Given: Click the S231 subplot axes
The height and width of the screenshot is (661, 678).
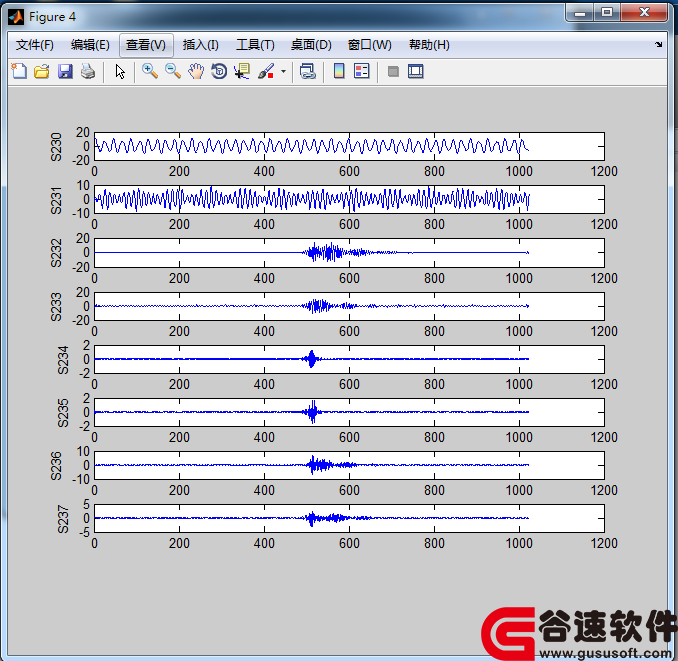Looking at the screenshot, I should [x=349, y=199].
